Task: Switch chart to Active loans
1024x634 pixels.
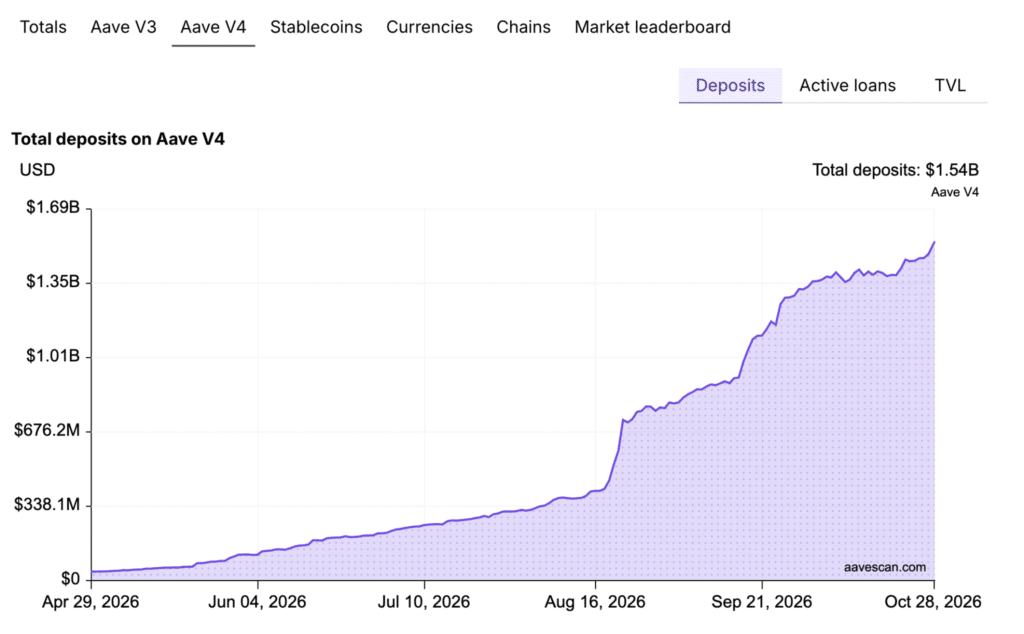Action: click(848, 86)
